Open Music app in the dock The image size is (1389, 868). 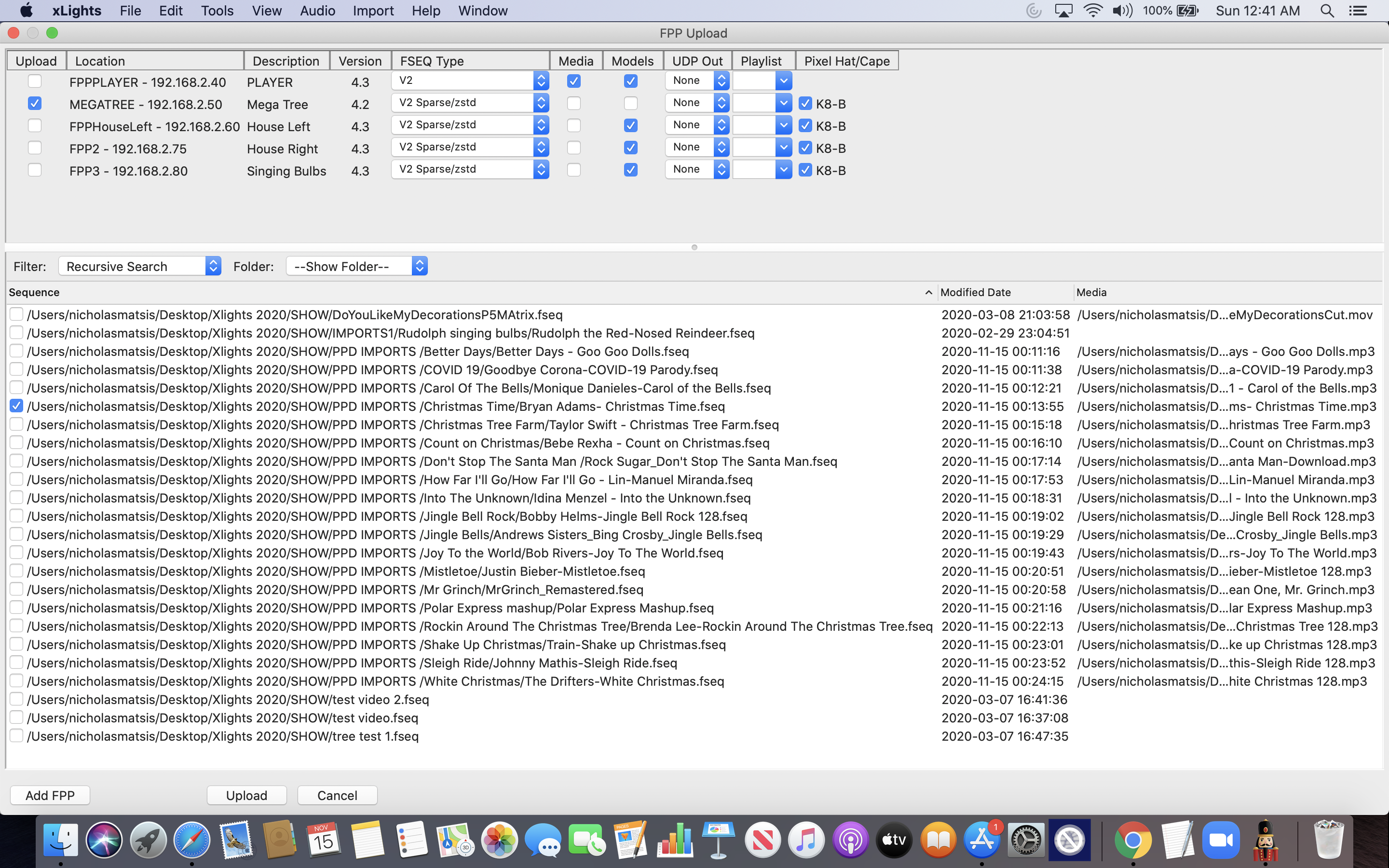pos(806,841)
